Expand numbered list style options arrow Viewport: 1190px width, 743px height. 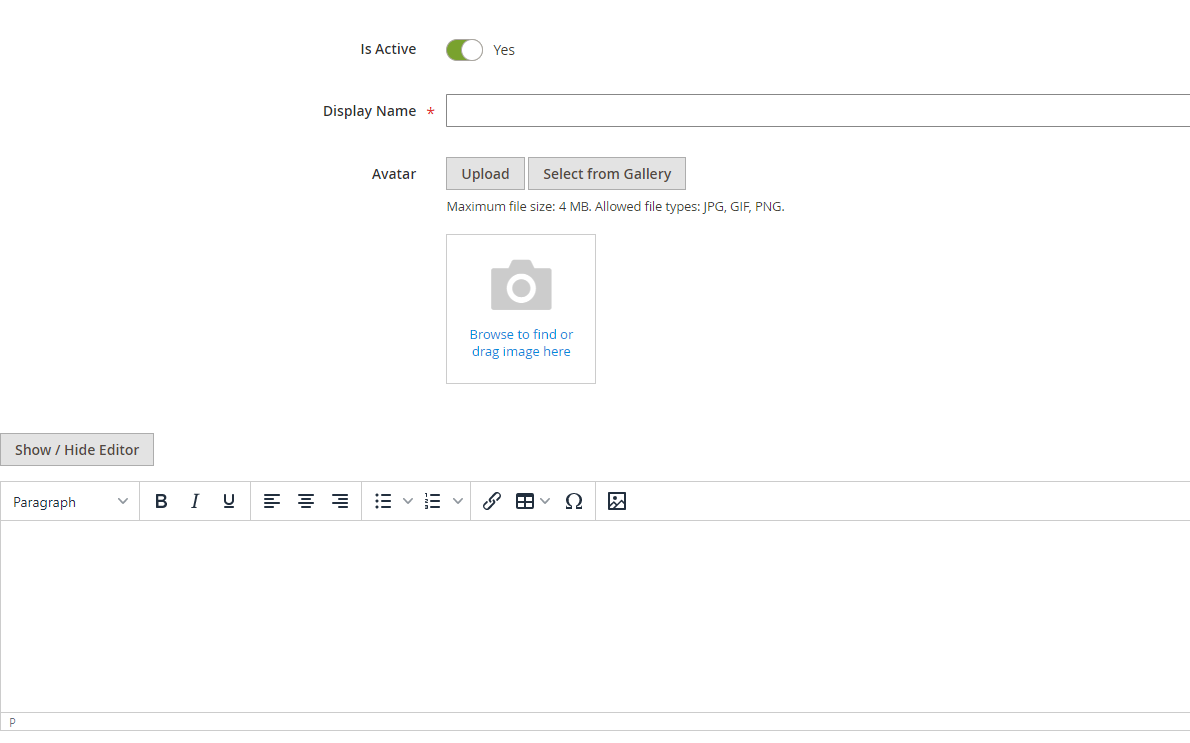458,501
